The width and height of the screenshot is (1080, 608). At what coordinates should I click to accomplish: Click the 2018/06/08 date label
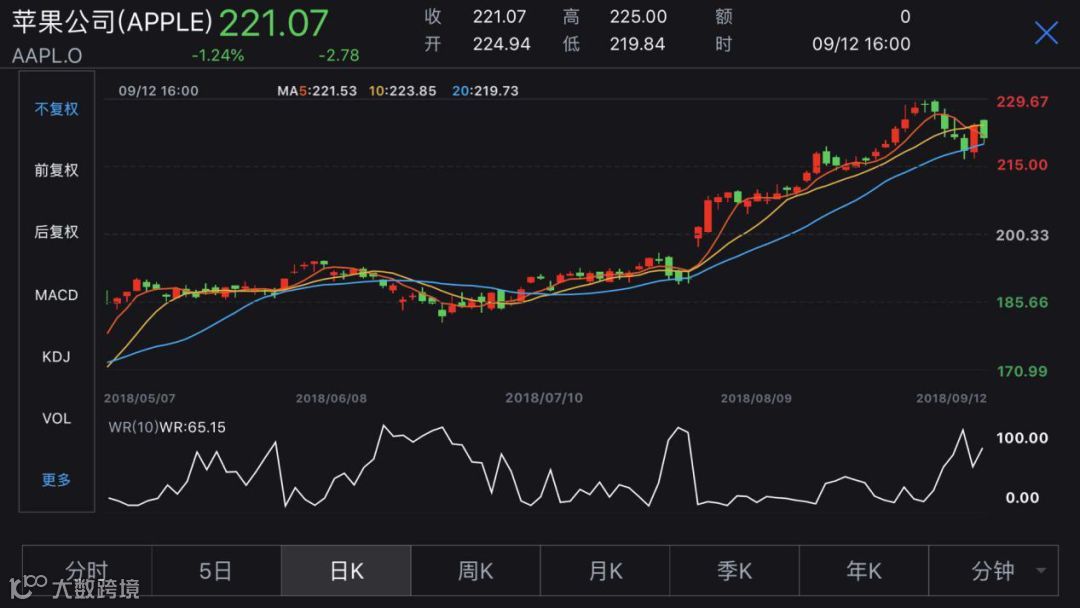coord(331,398)
